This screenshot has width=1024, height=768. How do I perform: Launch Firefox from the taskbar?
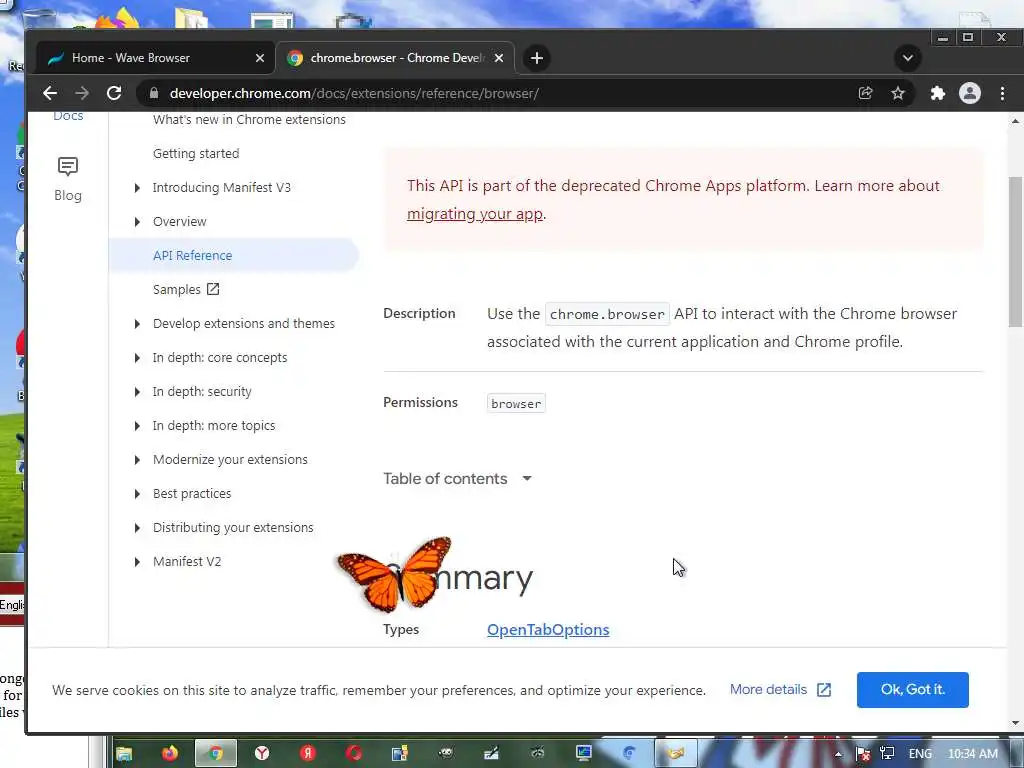point(170,754)
